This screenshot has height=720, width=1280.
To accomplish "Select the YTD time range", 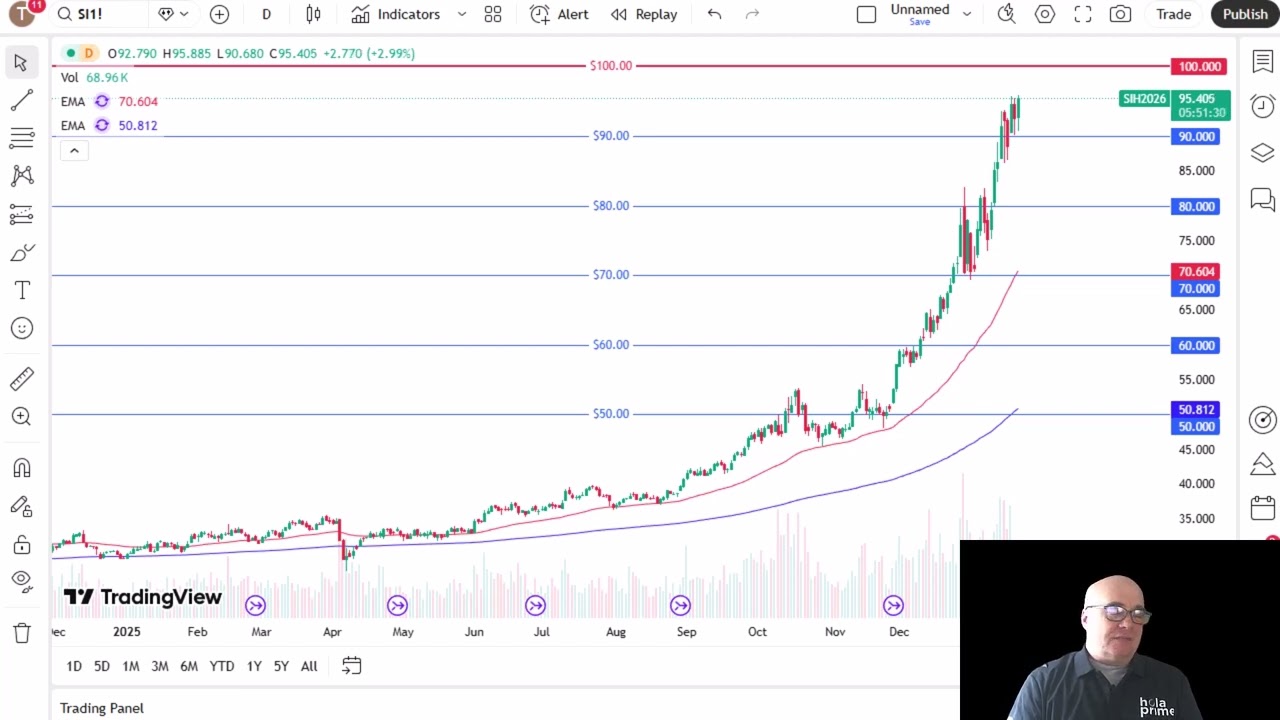I will [x=222, y=666].
